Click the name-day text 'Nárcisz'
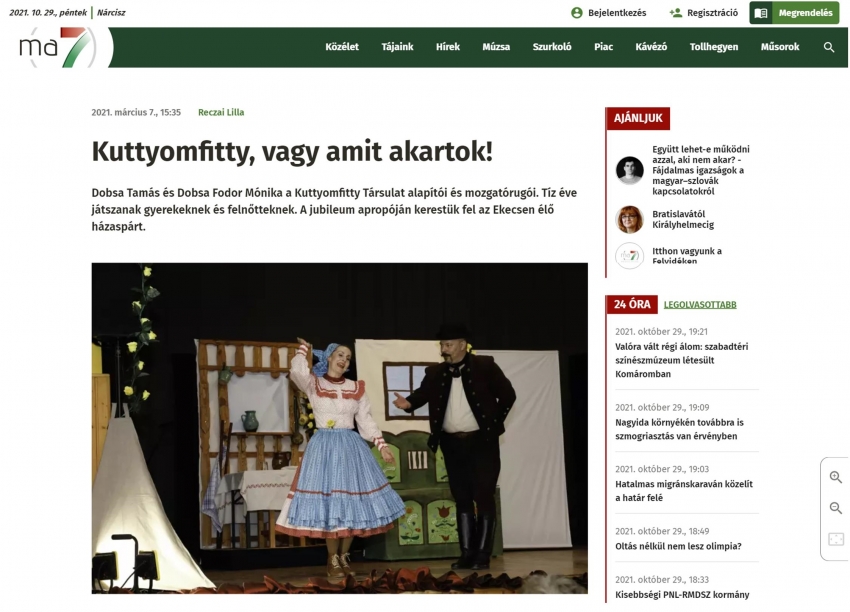 coord(111,12)
